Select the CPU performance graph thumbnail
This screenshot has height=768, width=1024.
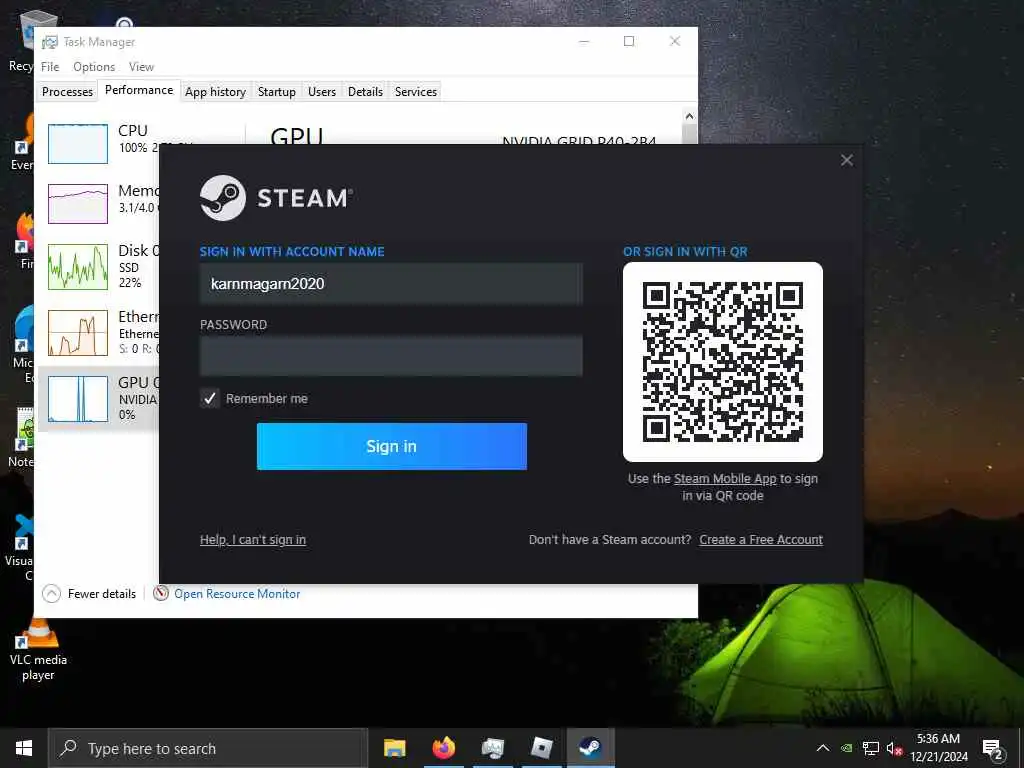click(78, 144)
